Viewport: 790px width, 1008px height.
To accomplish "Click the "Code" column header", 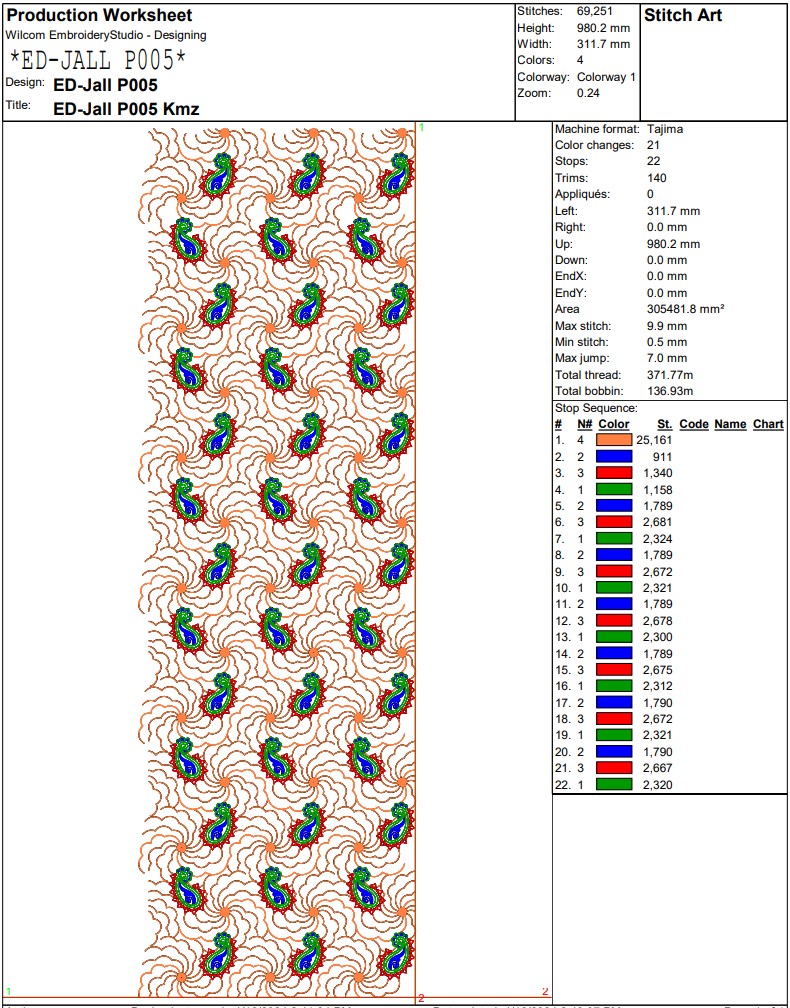I will pyautogui.click(x=694, y=424).
